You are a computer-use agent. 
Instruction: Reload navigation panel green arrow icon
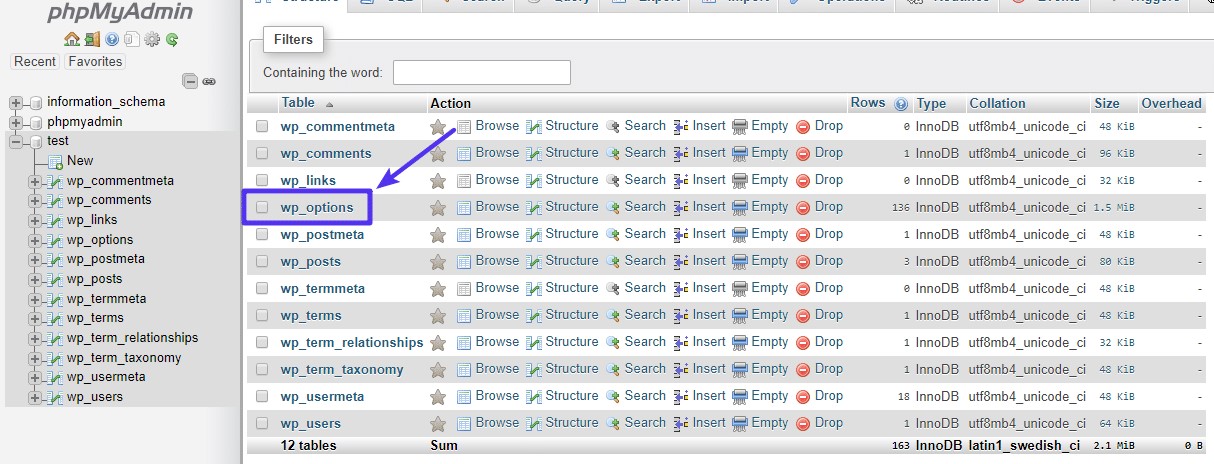coord(172,40)
